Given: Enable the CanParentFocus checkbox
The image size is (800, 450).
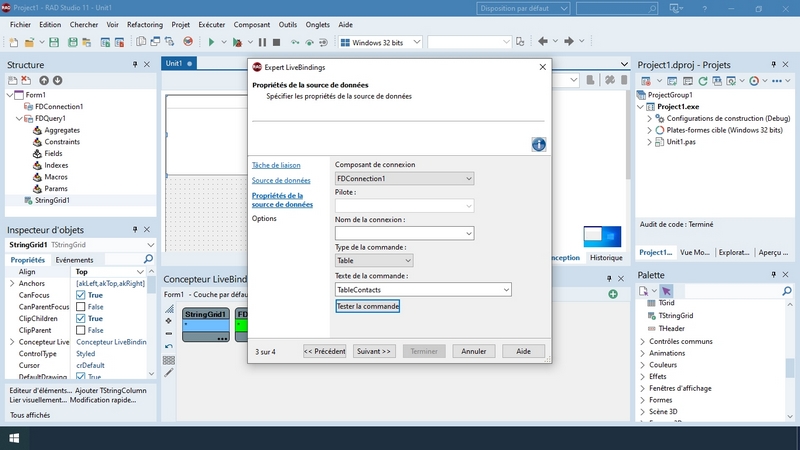Looking at the screenshot, I should point(82,307).
